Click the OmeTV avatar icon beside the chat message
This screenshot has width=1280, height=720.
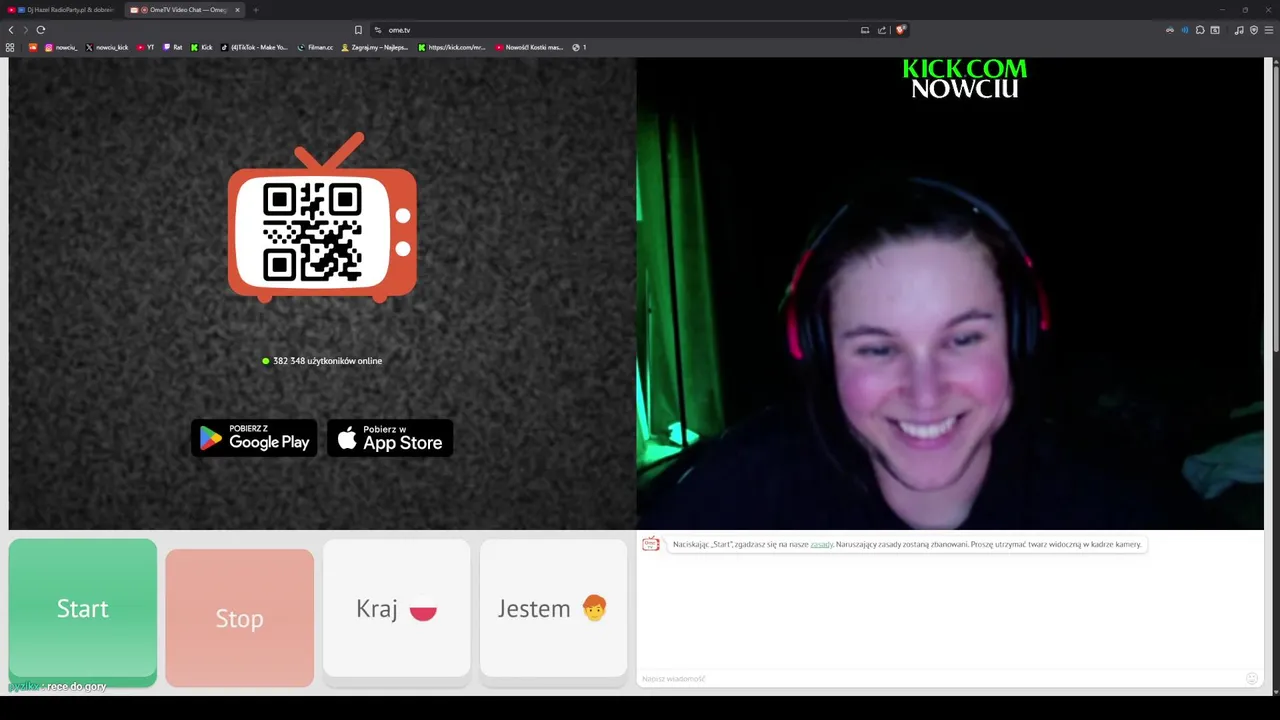(x=651, y=544)
